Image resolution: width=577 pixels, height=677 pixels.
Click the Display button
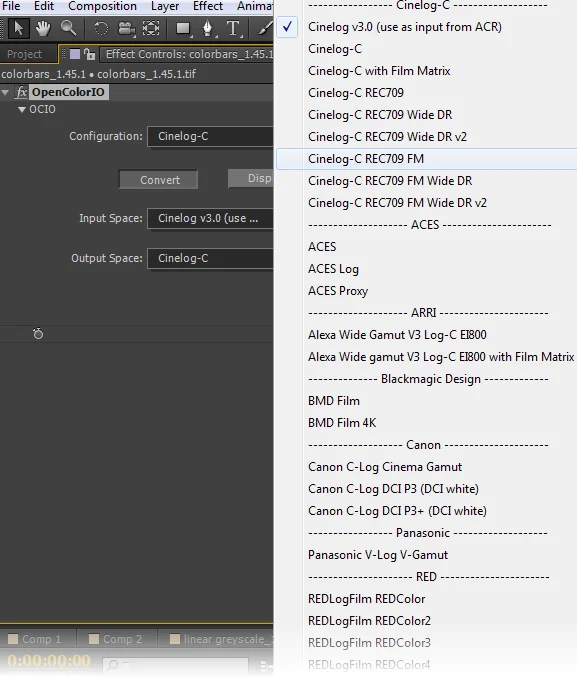pyautogui.click(x=250, y=178)
